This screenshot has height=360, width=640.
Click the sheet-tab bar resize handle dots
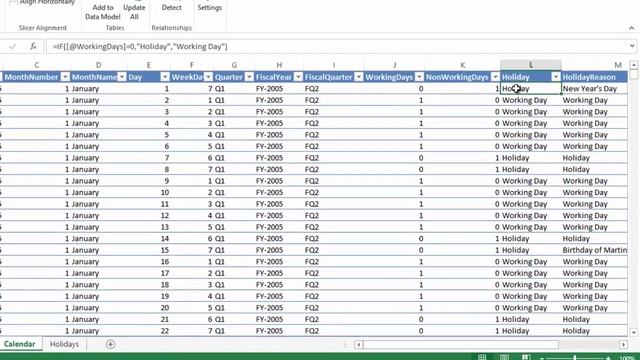click(345, 344)
